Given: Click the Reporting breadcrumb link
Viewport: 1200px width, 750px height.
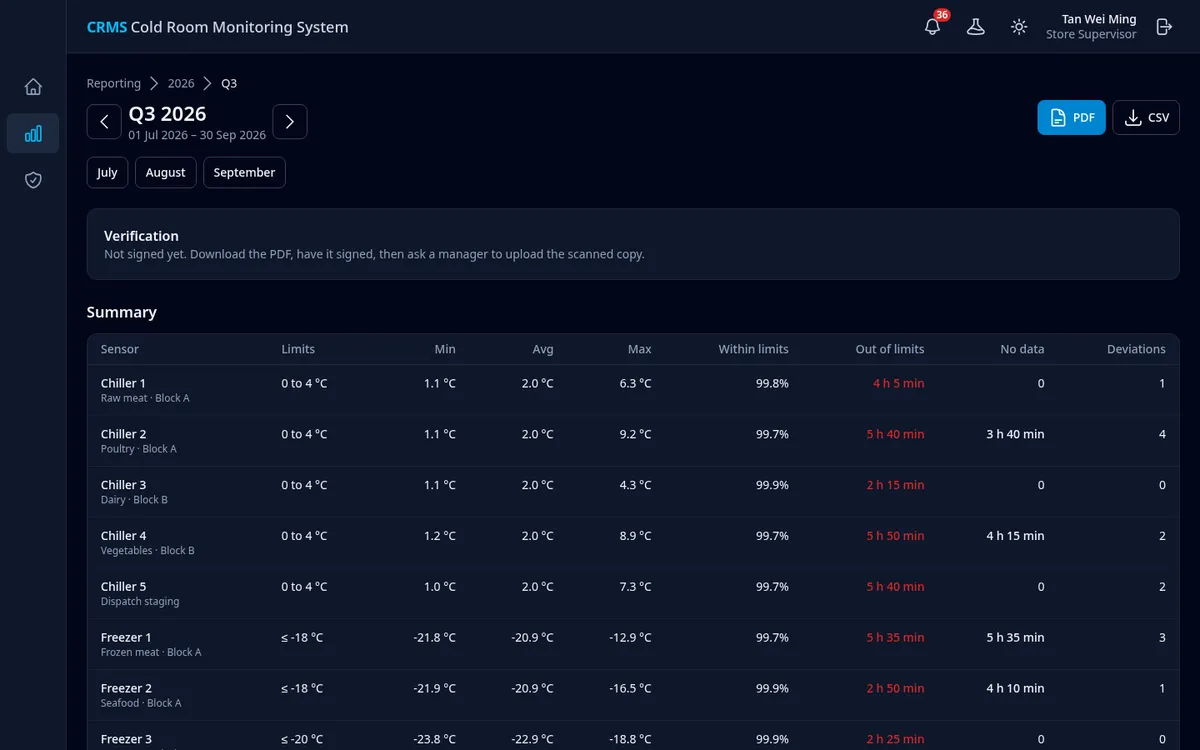Looking at the screenshot, I should pyautogui.click(x=114, y=83).
